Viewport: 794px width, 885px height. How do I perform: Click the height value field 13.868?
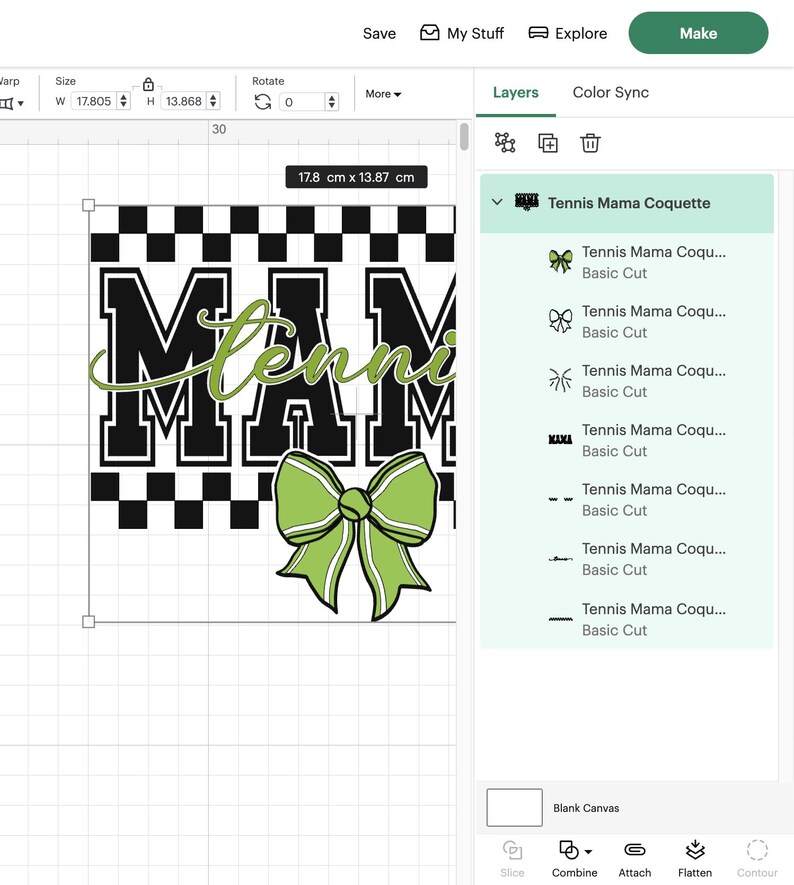[184, 102]
